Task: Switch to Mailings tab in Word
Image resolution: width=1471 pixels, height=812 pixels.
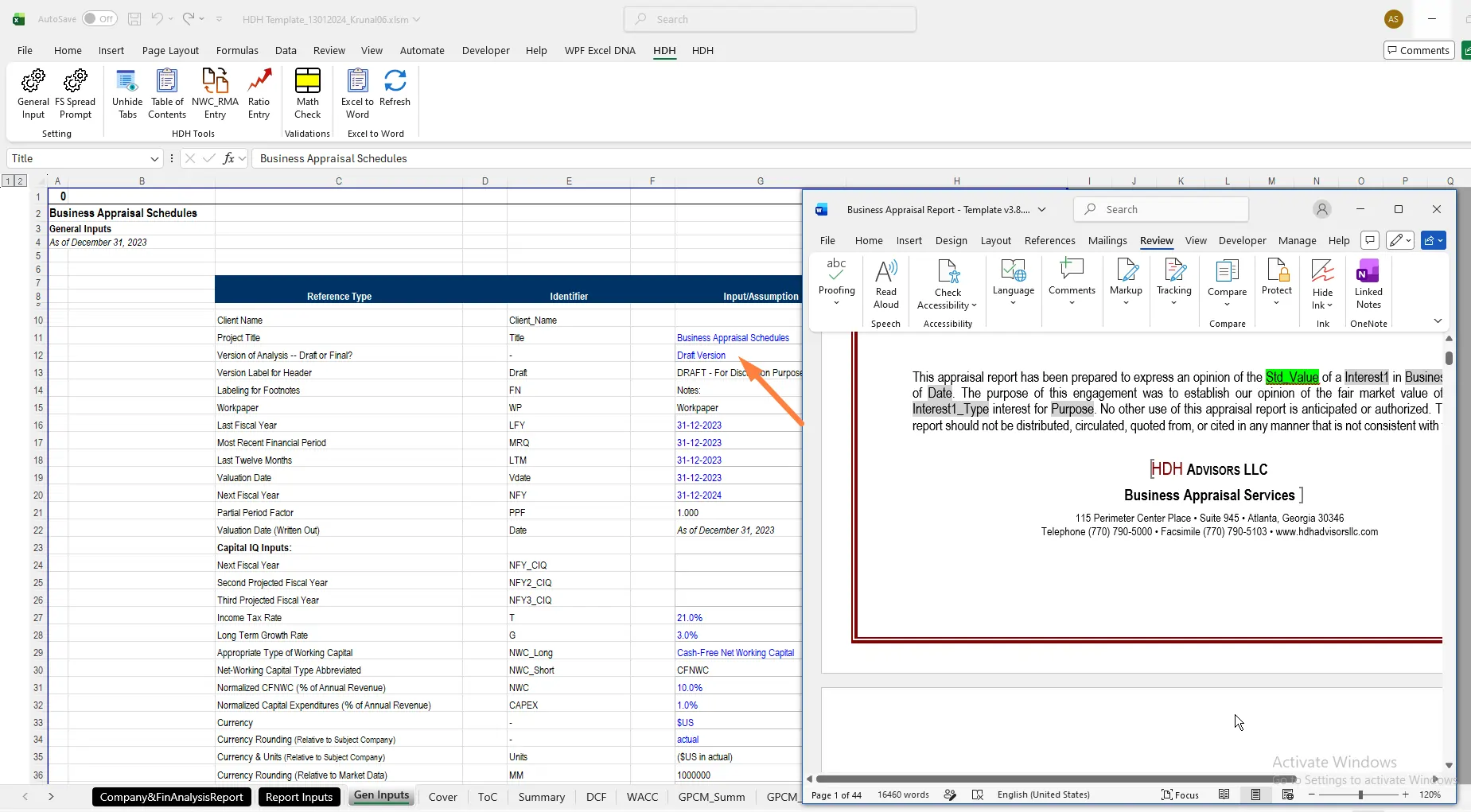Action: click(x=1107, y=240)
